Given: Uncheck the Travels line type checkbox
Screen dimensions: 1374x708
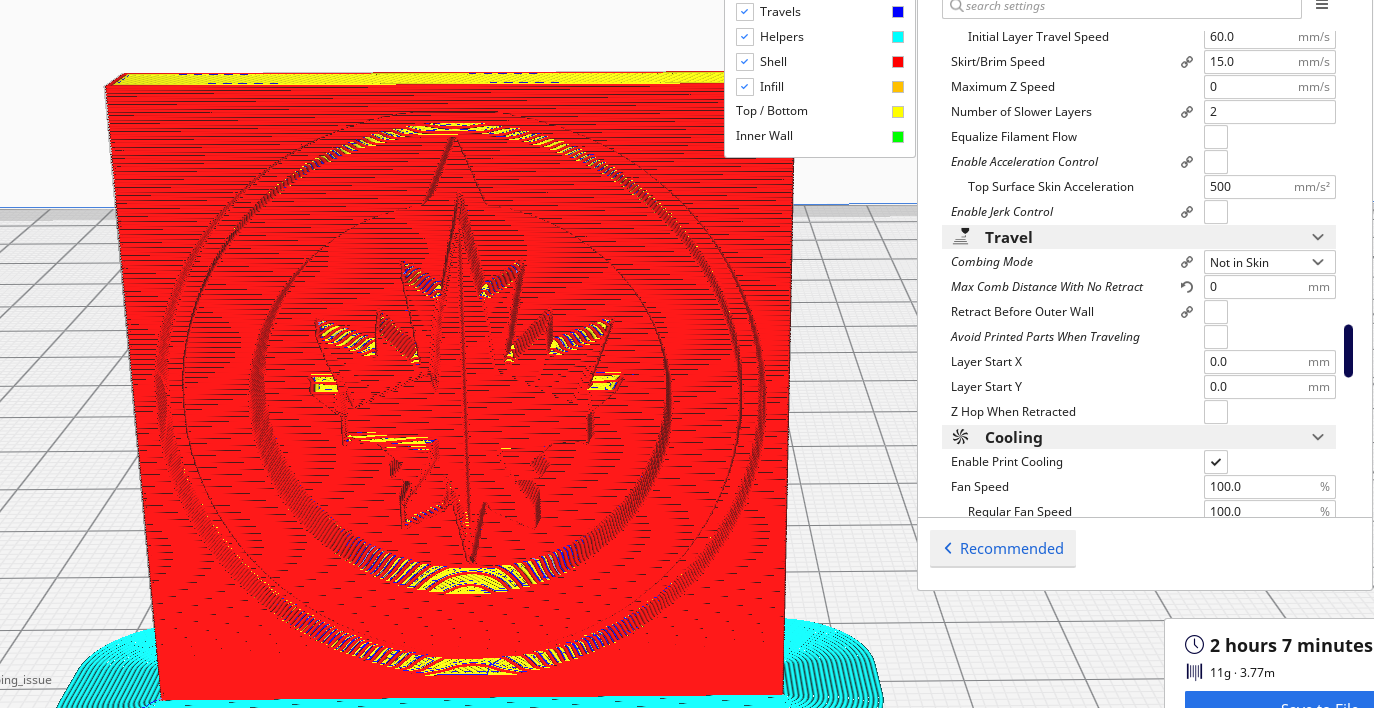Looking at the screenshot, I should (x=745, y=12).
